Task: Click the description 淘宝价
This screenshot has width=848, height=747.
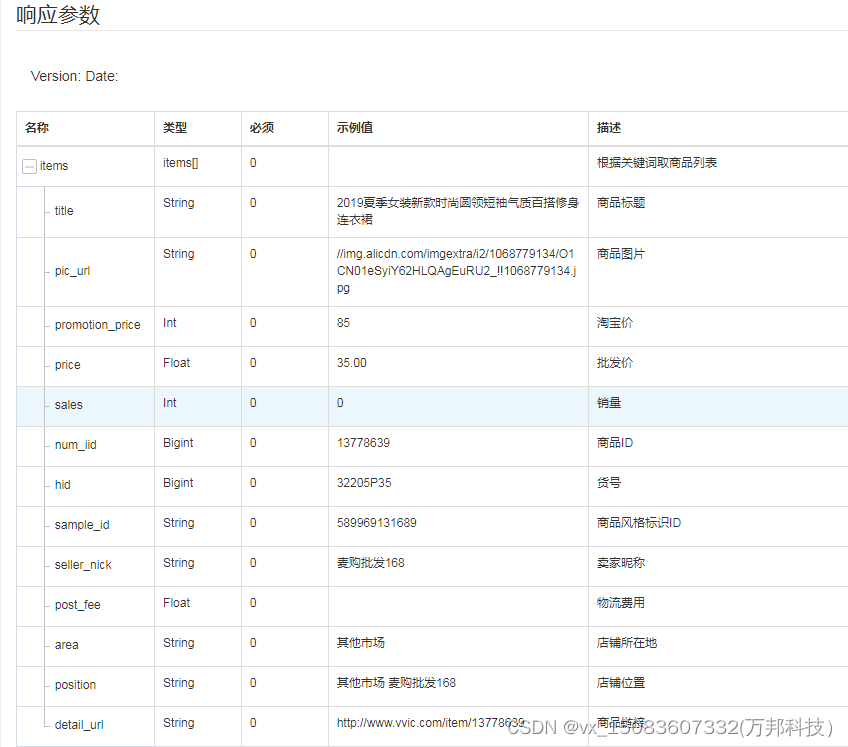Action: (615, 323)
